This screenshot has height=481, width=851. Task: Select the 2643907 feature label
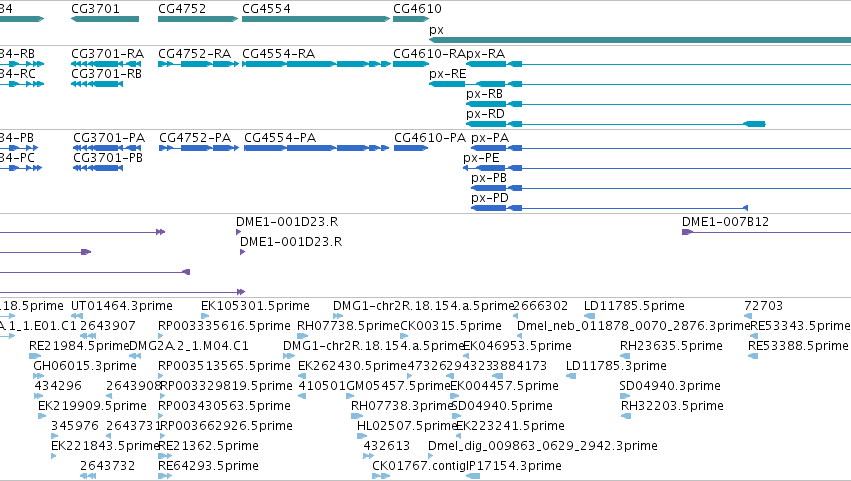coord(107,326)
